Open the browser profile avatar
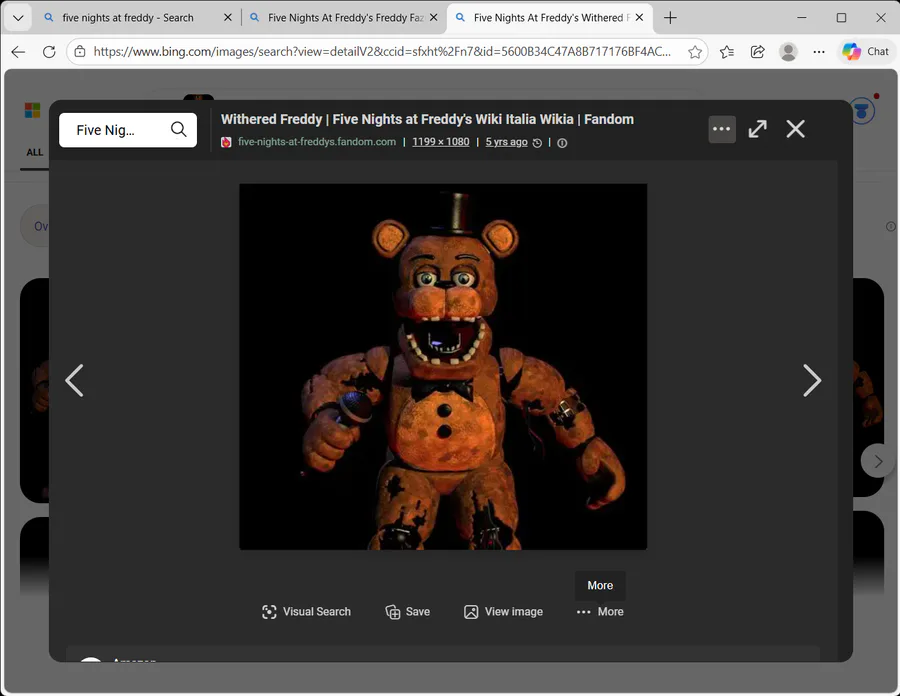The height and width of the screenshot is (696, 900). pos(788,52)
